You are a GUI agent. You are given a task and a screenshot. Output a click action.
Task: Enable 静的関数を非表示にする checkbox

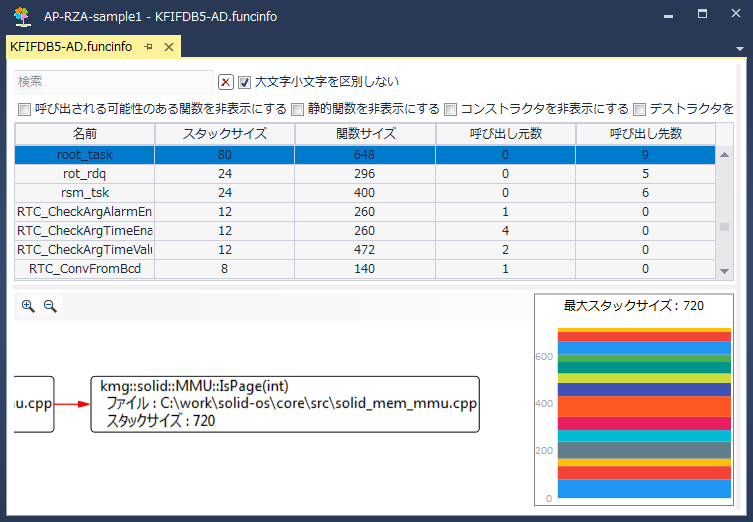pos(297,109)
